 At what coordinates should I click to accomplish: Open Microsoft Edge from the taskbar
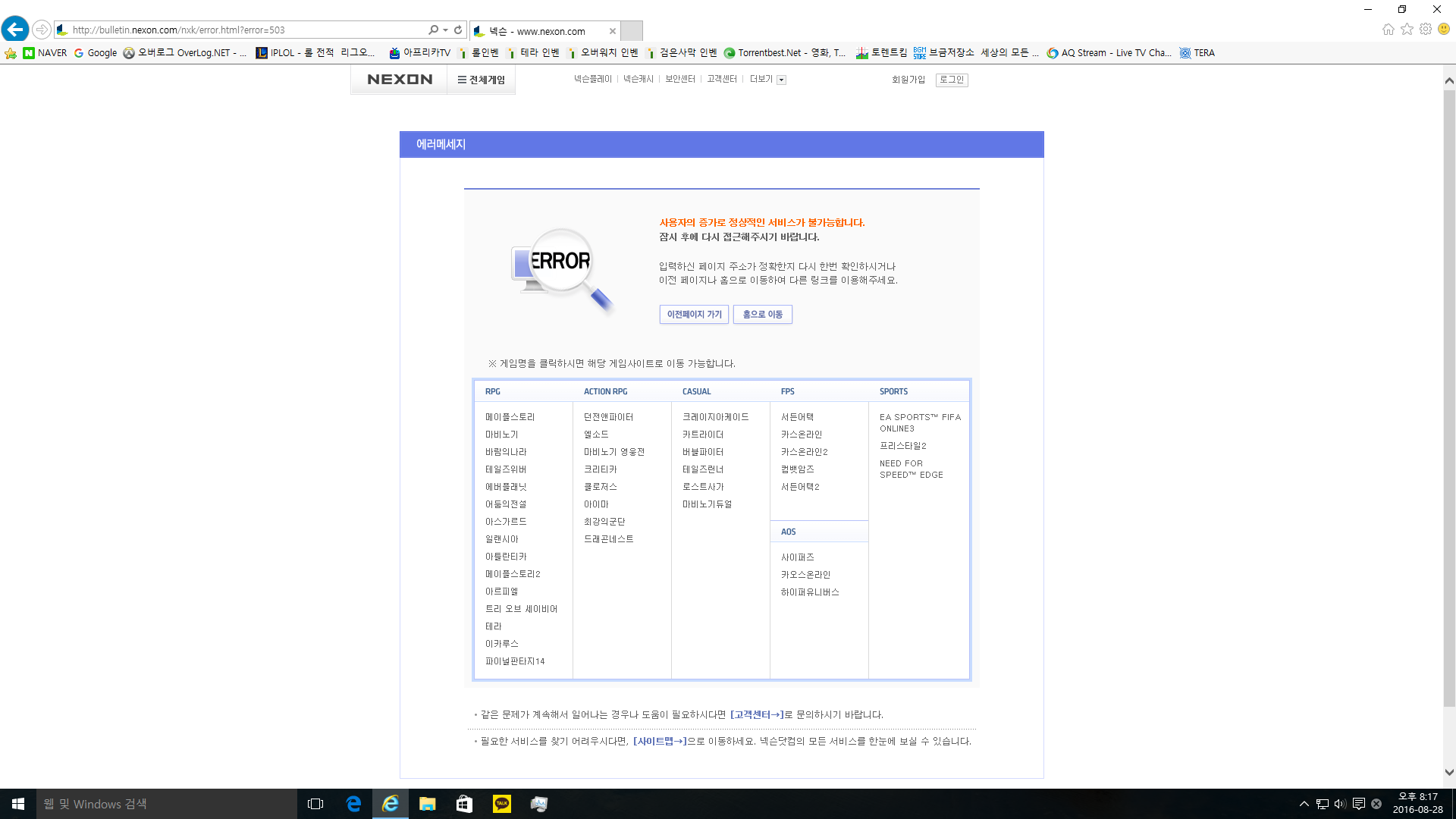pyautogui.click(x=353, y=804)
